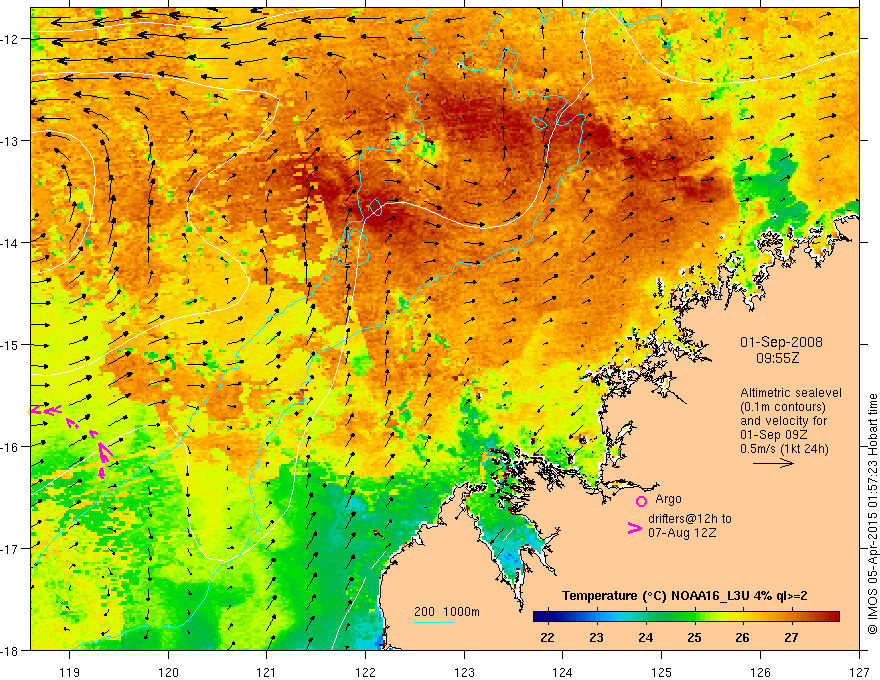
Task: Click the 'drifters@12h to' legend label
Action: (690, 519)
